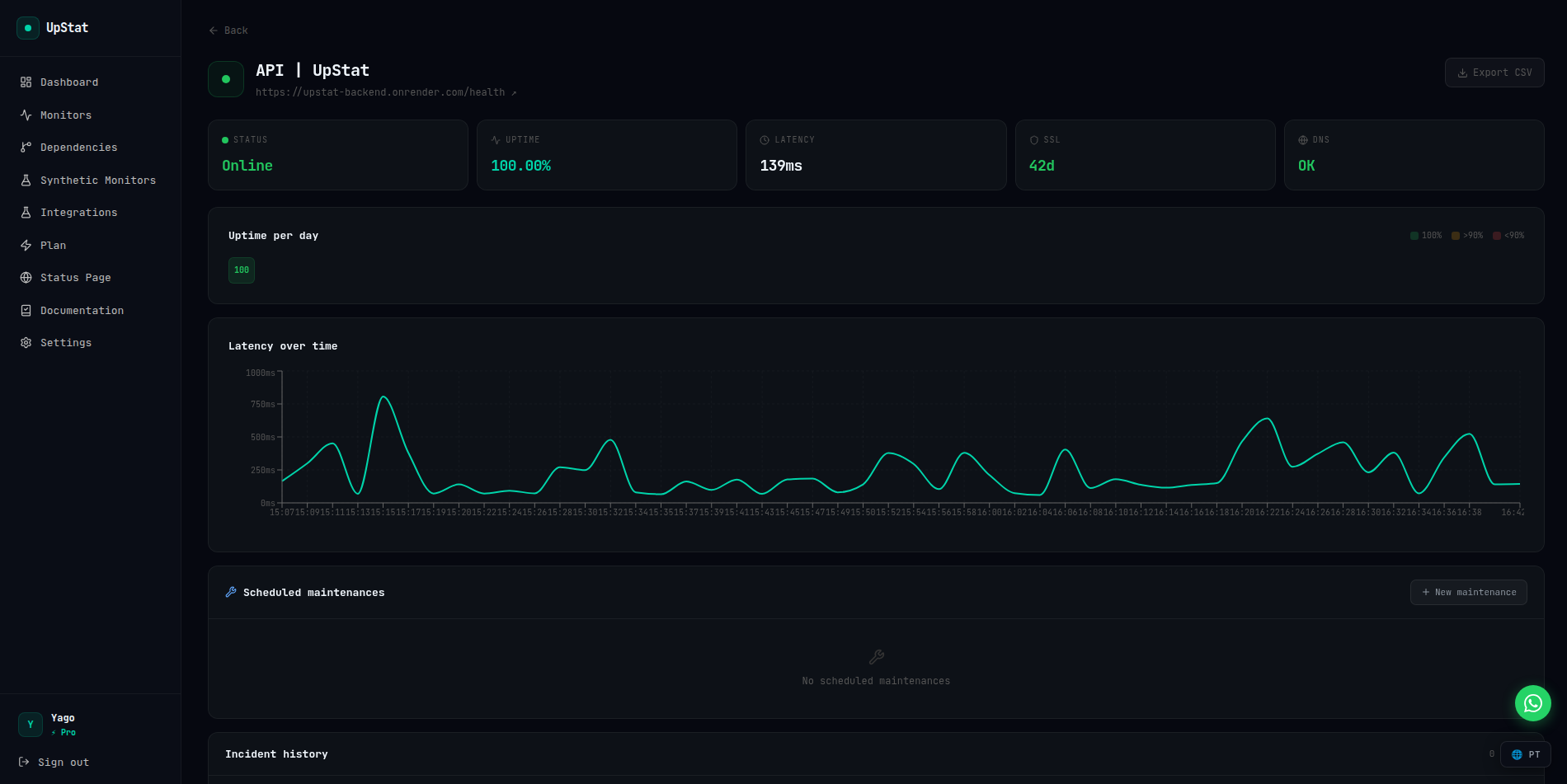Click the DNS globe icon
This screenshot has height=784, width=1567.
coord(1303,140)
